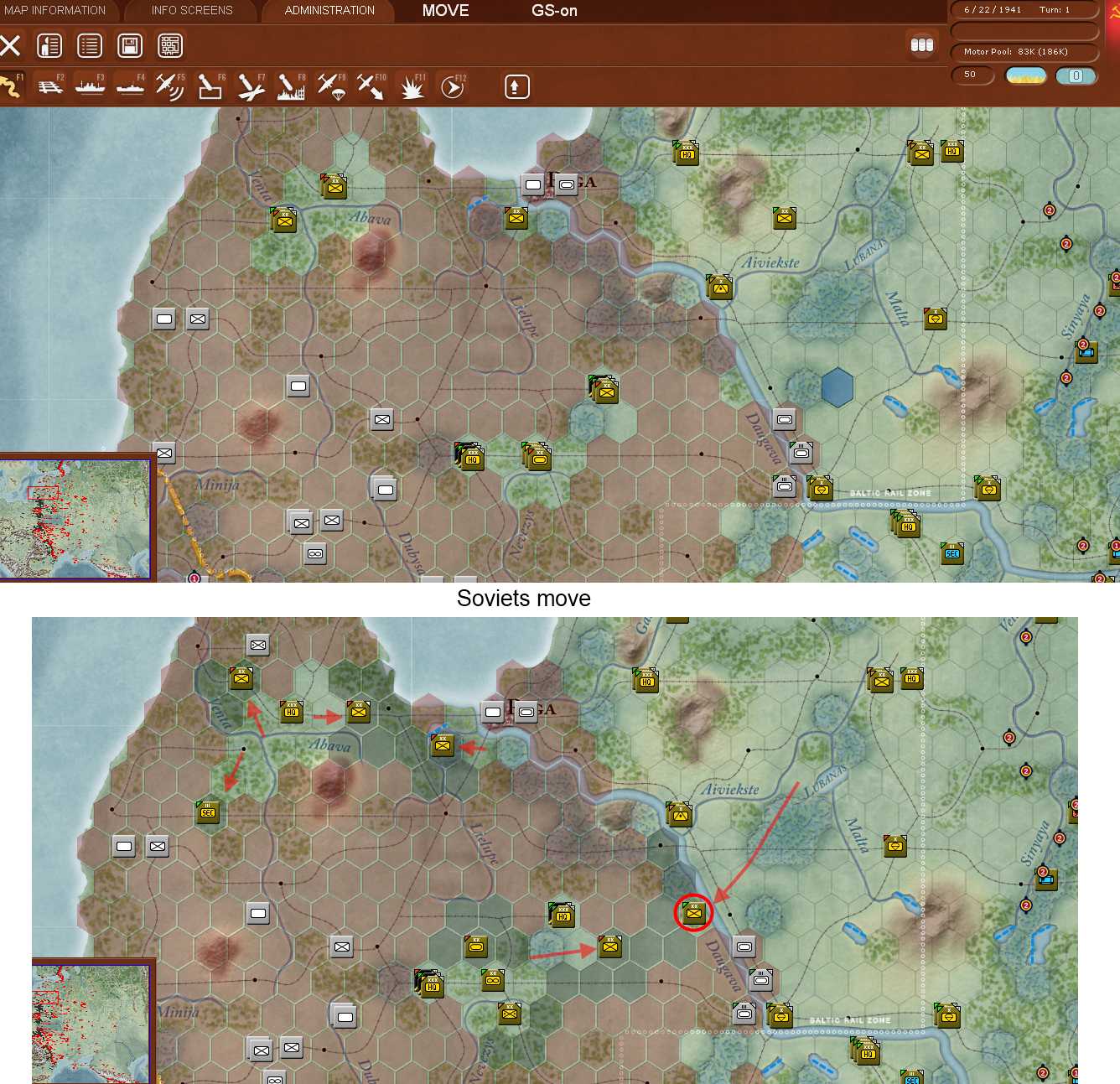Click the sky-and-wheat weather indicator
Viewport: 1120px width, 1084px height.
click(1026, 75)
